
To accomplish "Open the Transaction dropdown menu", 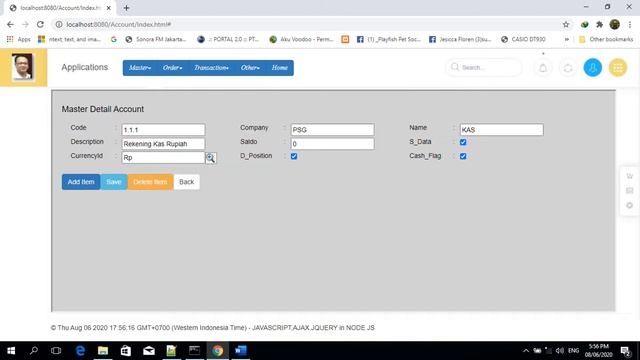I will (x=211, y=68).
